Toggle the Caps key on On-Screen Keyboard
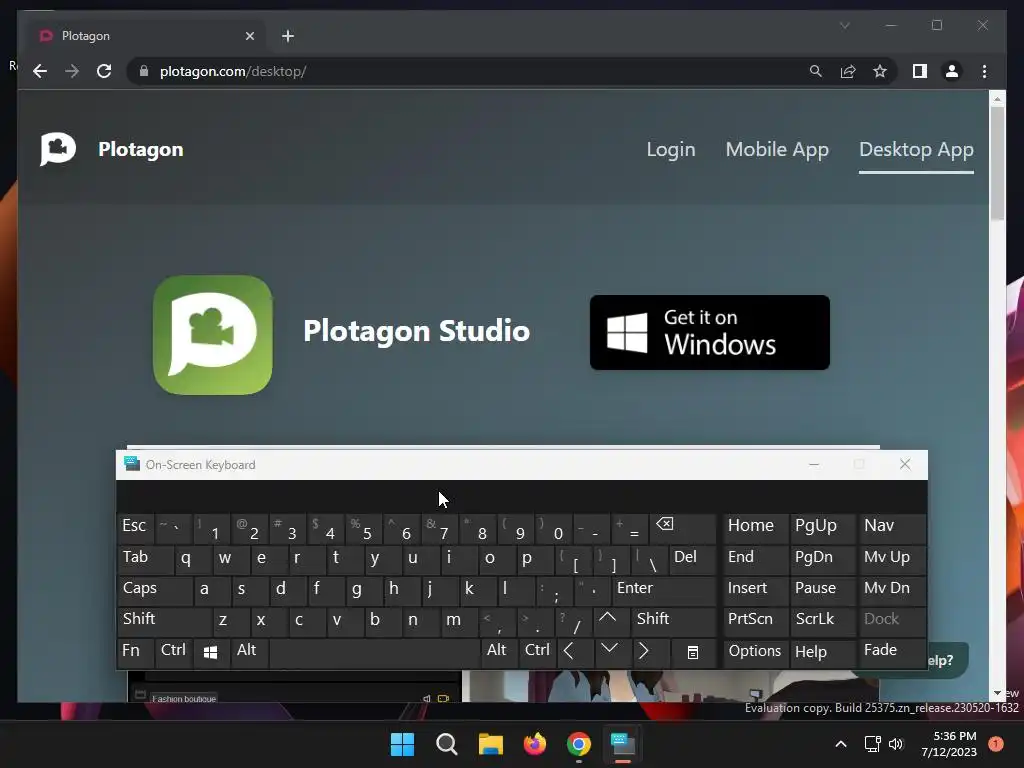Screen dimensions: 1024x768 tap(156, 589)
